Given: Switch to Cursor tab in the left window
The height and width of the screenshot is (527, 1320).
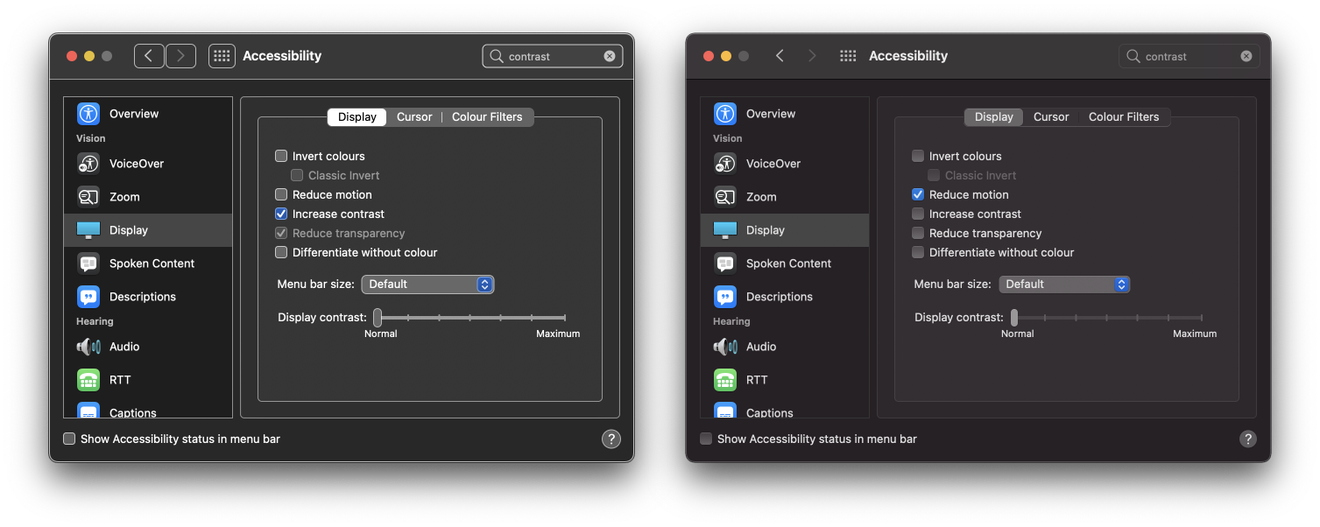Looking at the screenshot, I should pyautogui.click(x=414, y=117).
